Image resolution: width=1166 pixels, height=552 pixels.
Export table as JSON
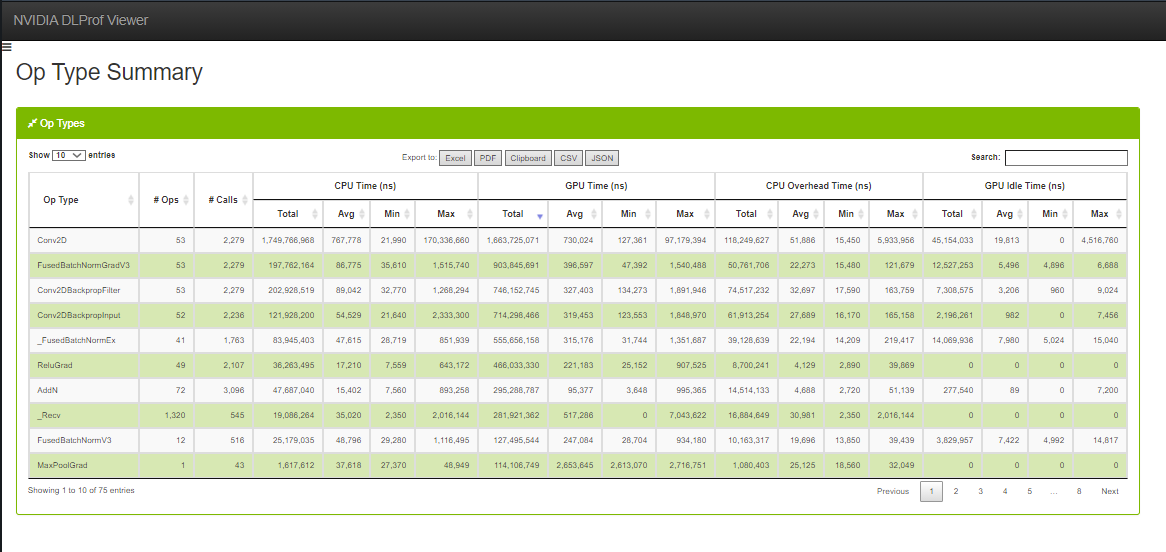pos(602,158)
